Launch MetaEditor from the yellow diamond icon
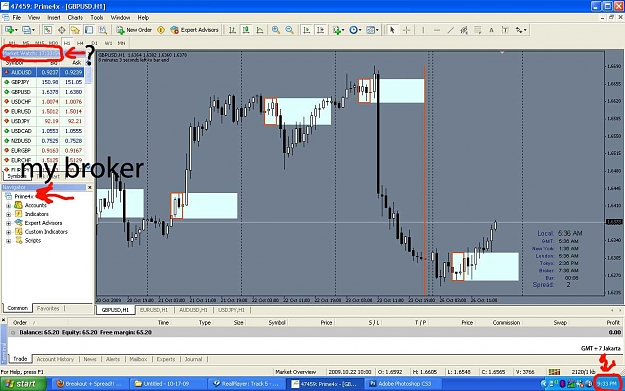The width and height of the screenshot is (625, 391). 161,30
